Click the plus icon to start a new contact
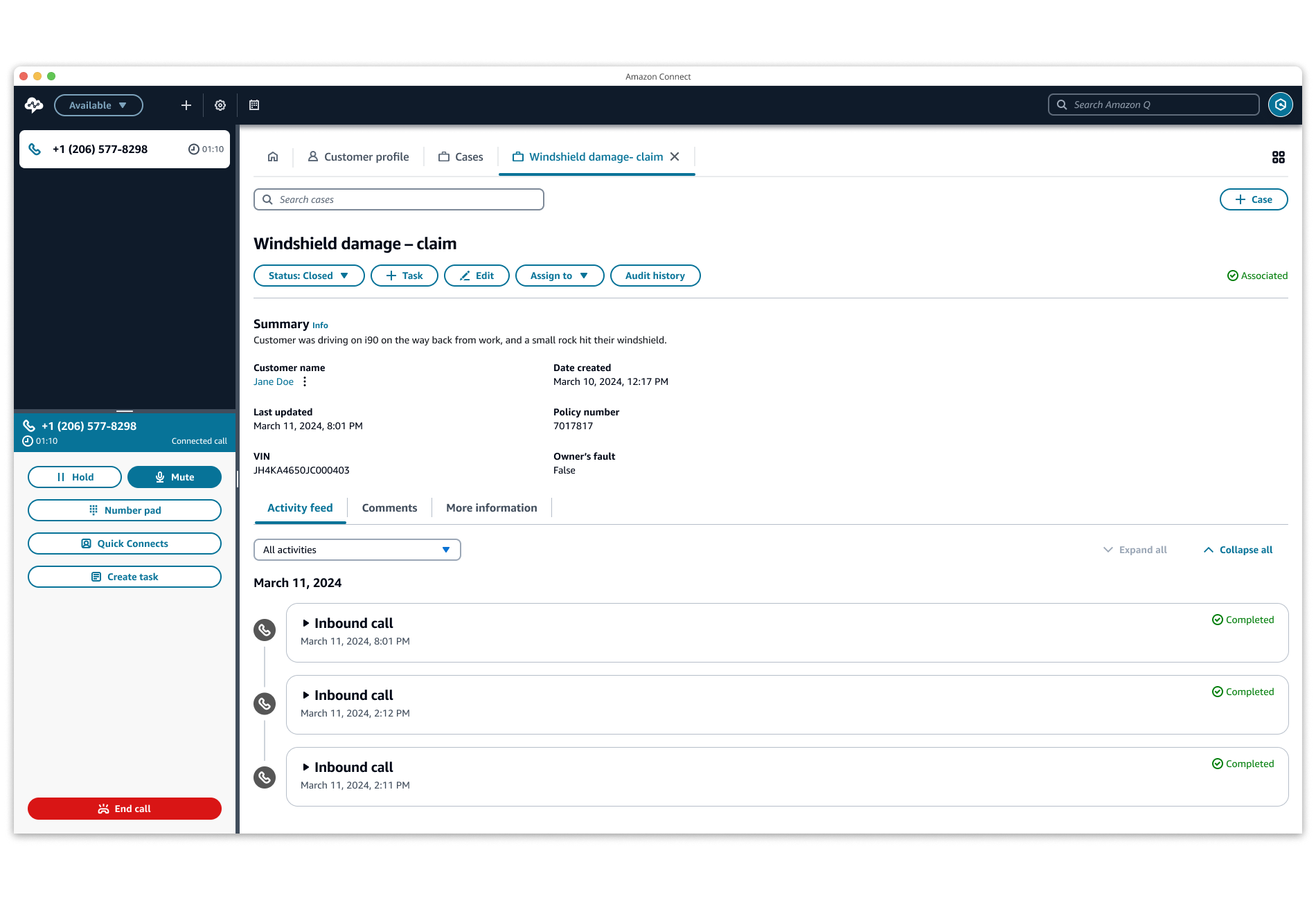1316x900 pixels. 185,105
